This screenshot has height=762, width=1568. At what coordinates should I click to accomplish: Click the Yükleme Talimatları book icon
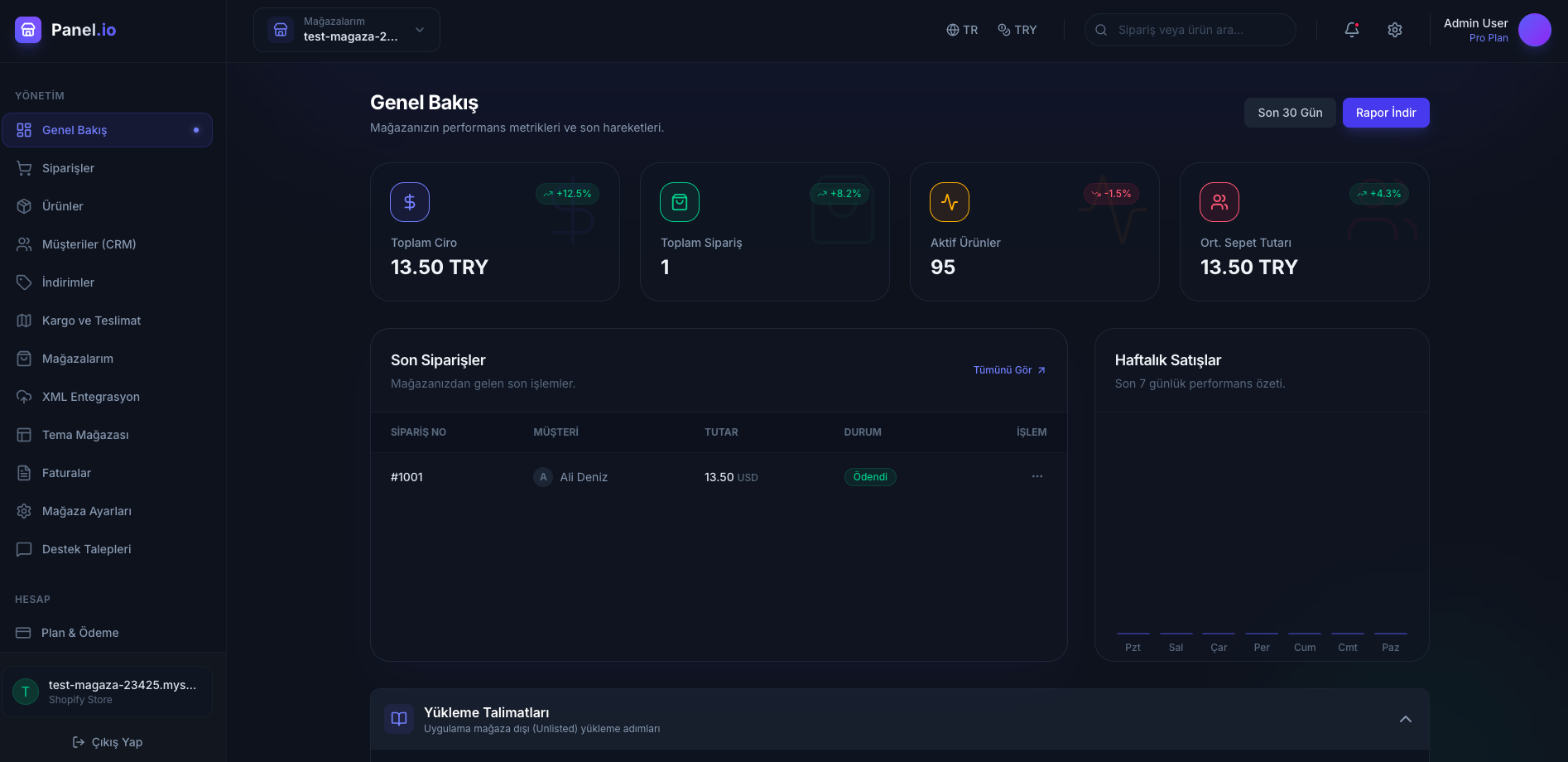[399, 719]
